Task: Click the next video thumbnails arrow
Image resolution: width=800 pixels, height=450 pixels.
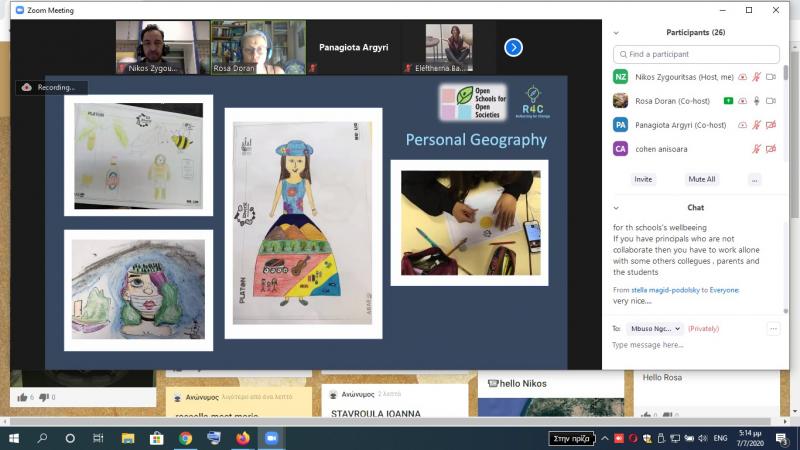Action: click(513, 47)
